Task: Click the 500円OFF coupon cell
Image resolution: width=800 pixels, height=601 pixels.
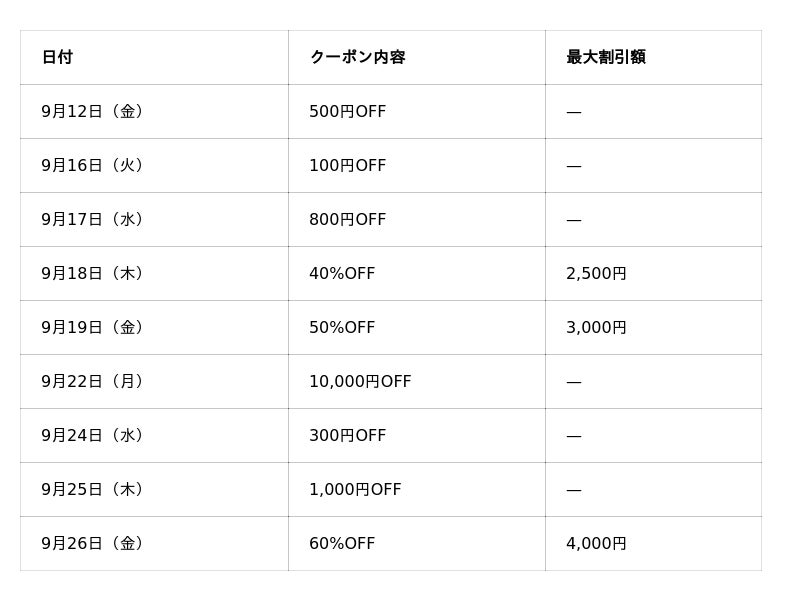Action: 347,111
